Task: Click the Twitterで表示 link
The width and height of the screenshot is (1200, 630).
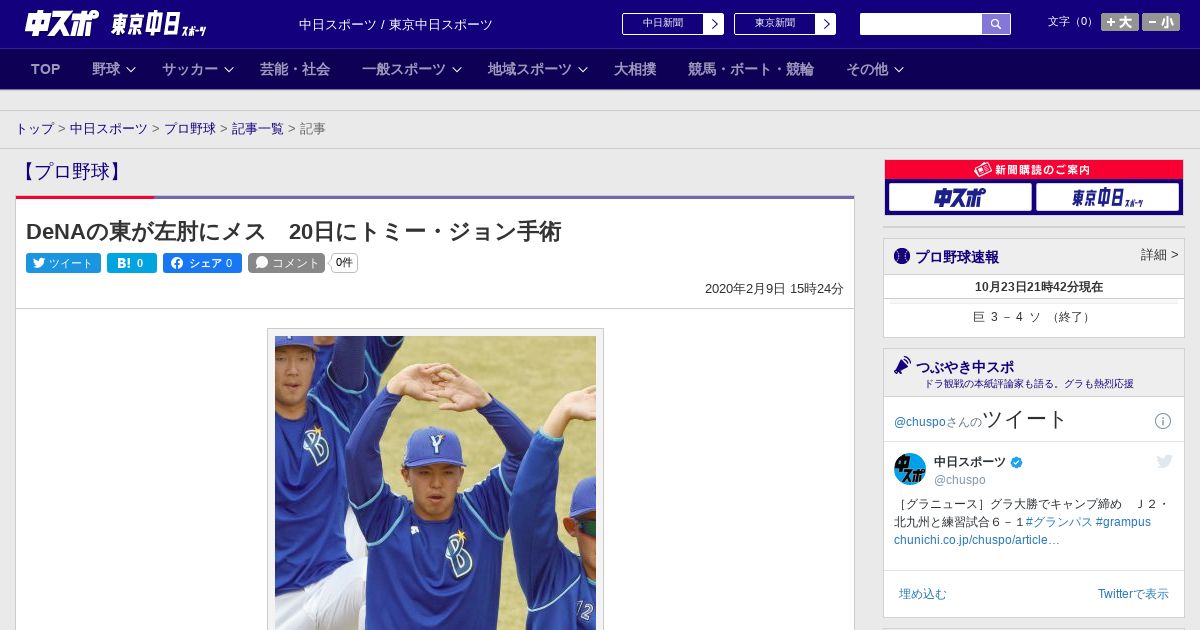Action: [x=1133, y=594]
